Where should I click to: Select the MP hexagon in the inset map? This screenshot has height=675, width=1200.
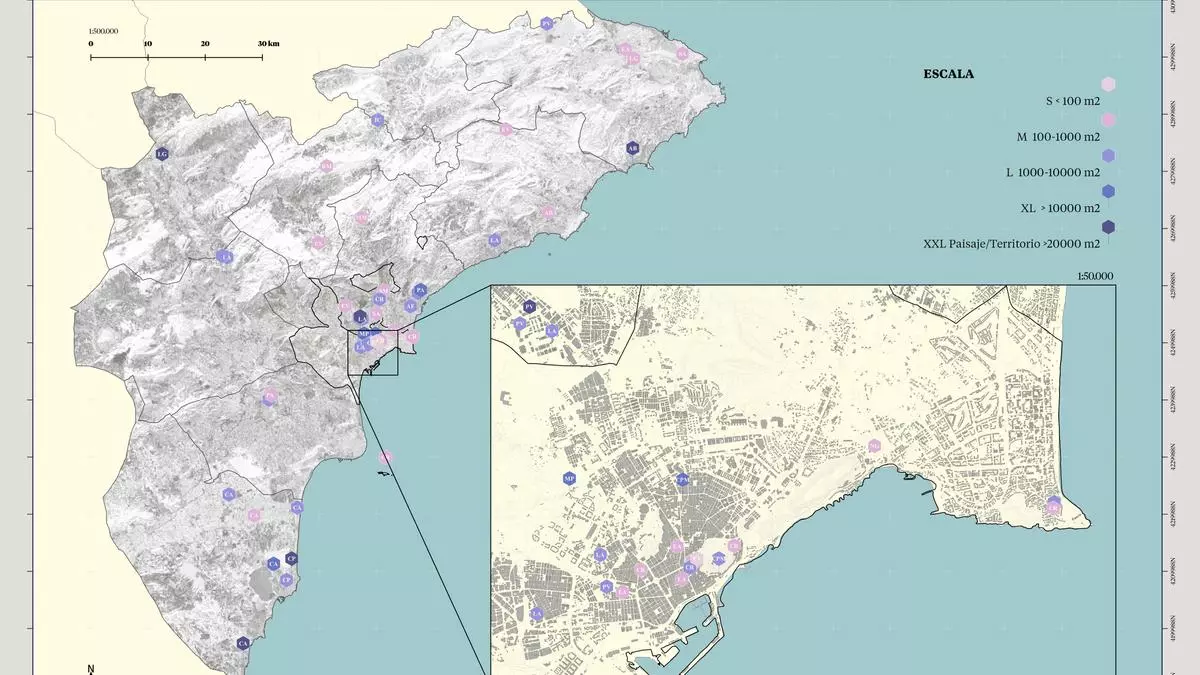569,479
